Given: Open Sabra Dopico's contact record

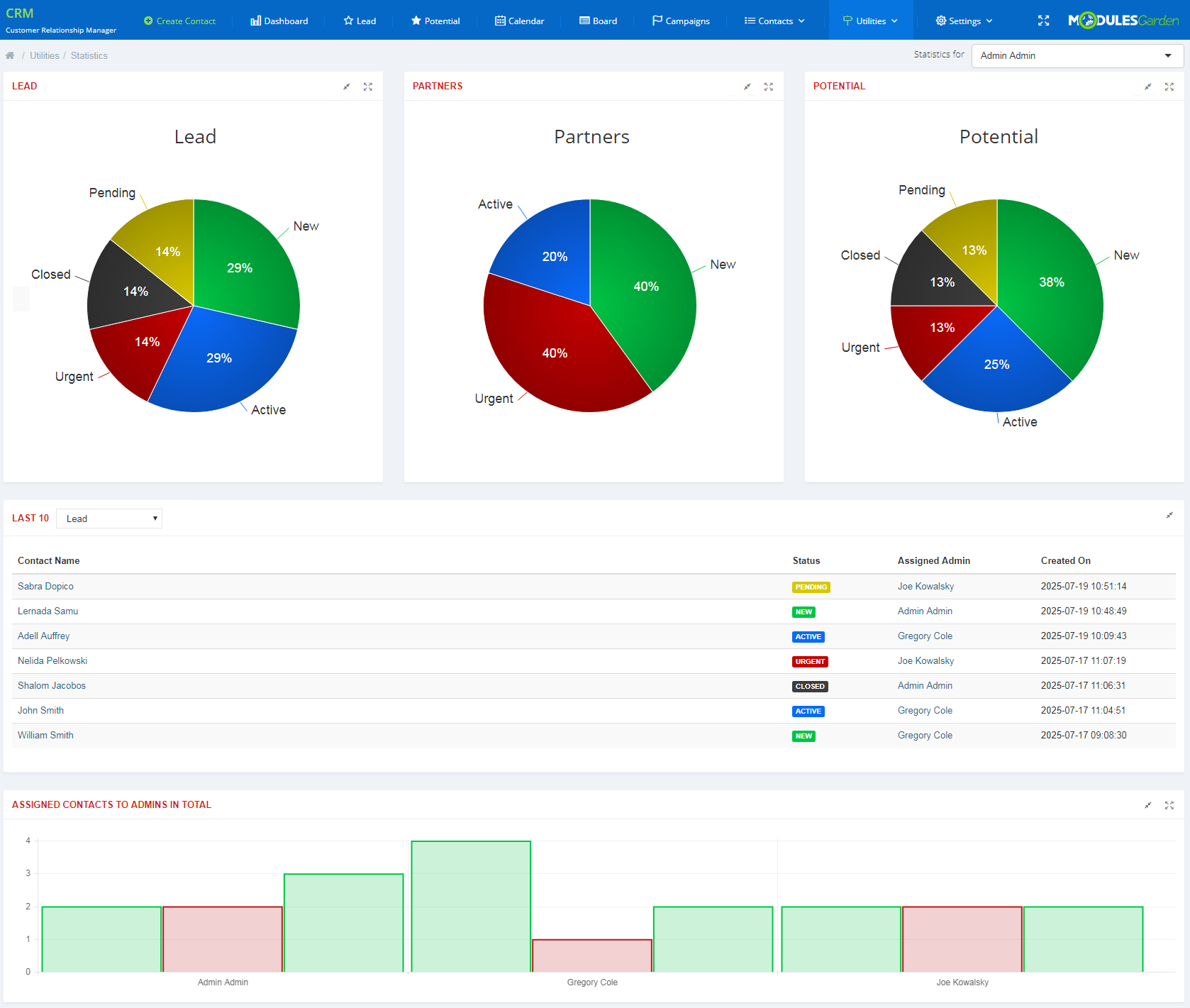Looking at the screenshot, I should (45, 586).
